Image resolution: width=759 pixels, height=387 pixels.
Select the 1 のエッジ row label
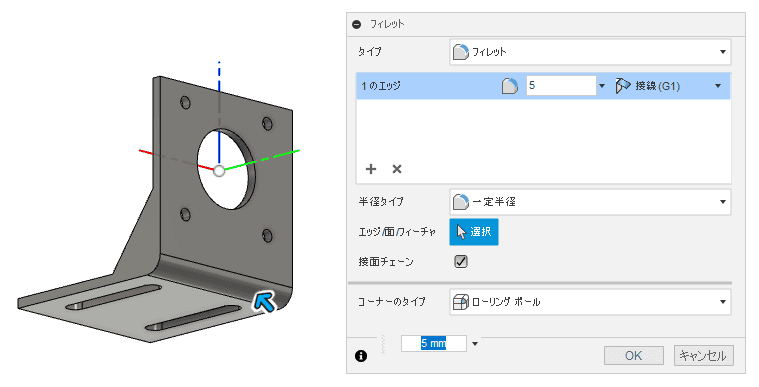[x=381, y=86]
